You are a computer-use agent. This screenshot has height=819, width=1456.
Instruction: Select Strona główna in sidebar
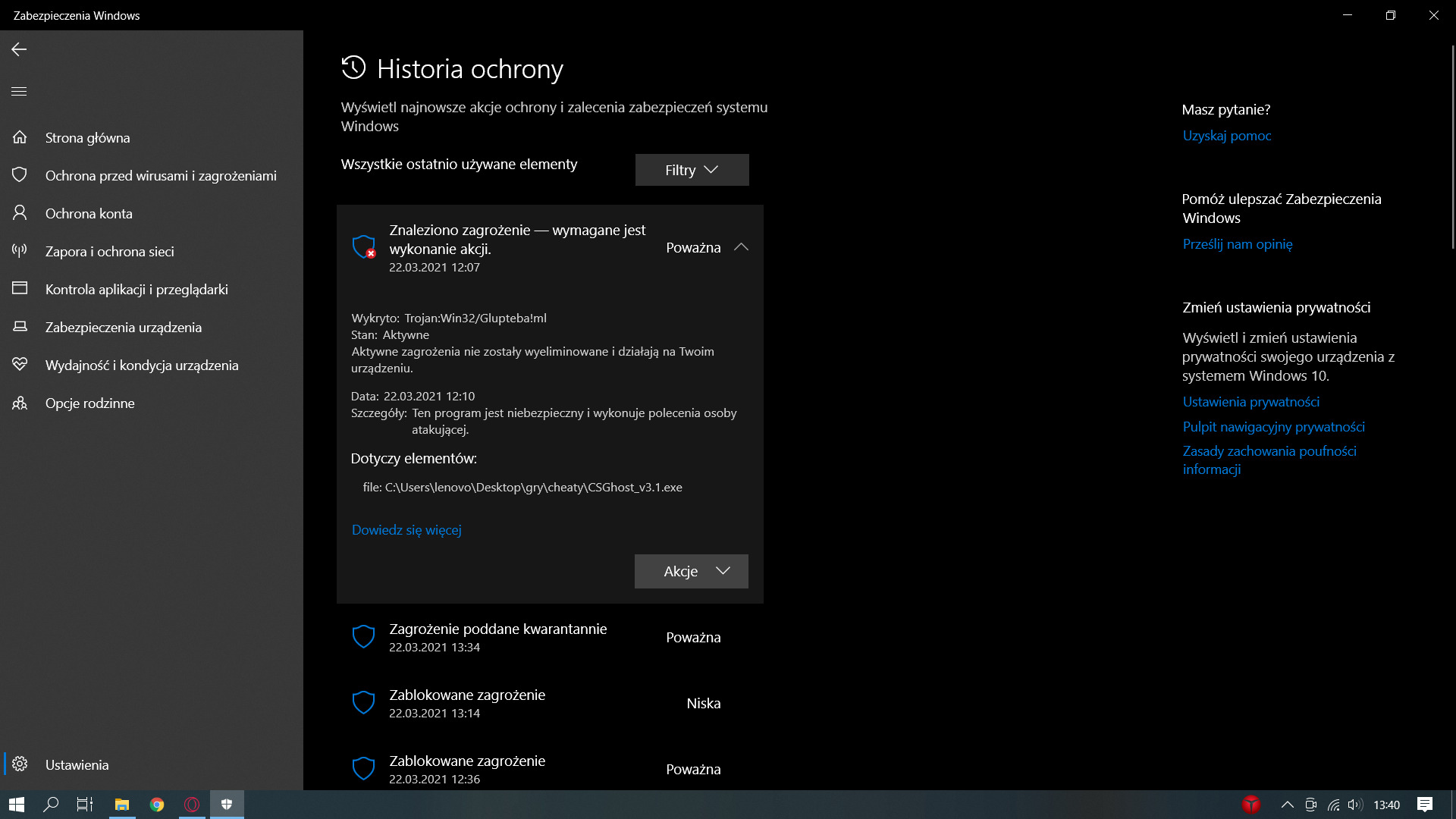pyautogui.click(x=152, y=137)
